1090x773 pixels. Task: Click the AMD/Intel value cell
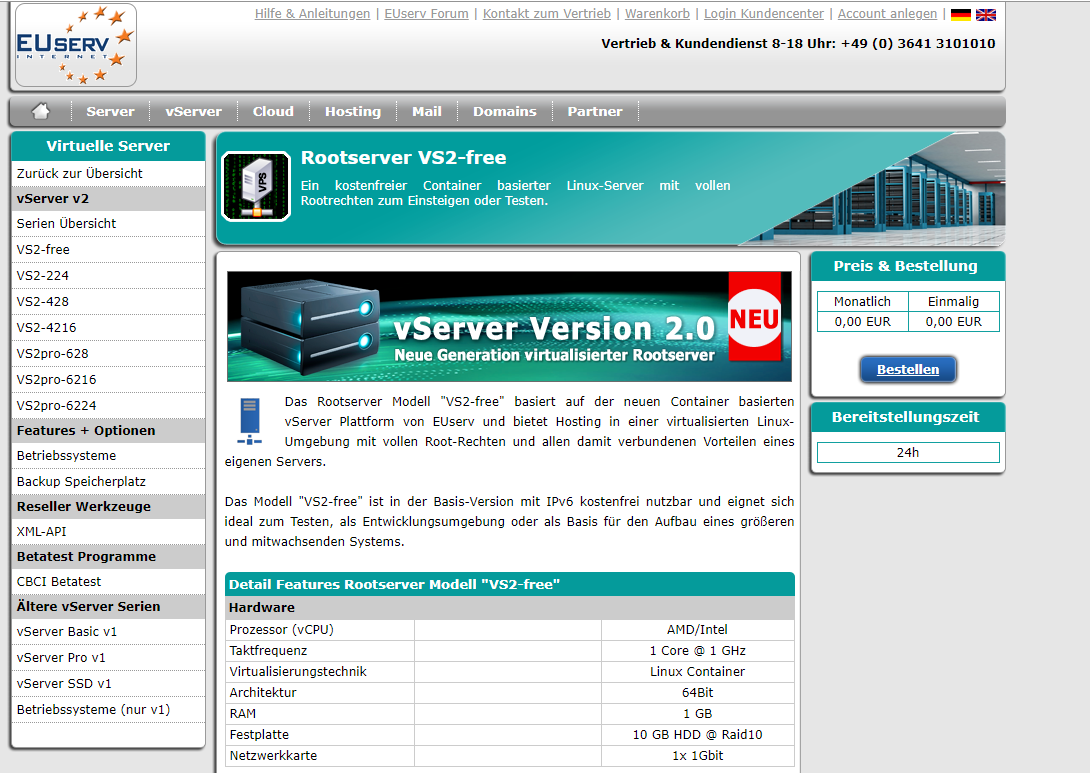(x=697, y=629)
